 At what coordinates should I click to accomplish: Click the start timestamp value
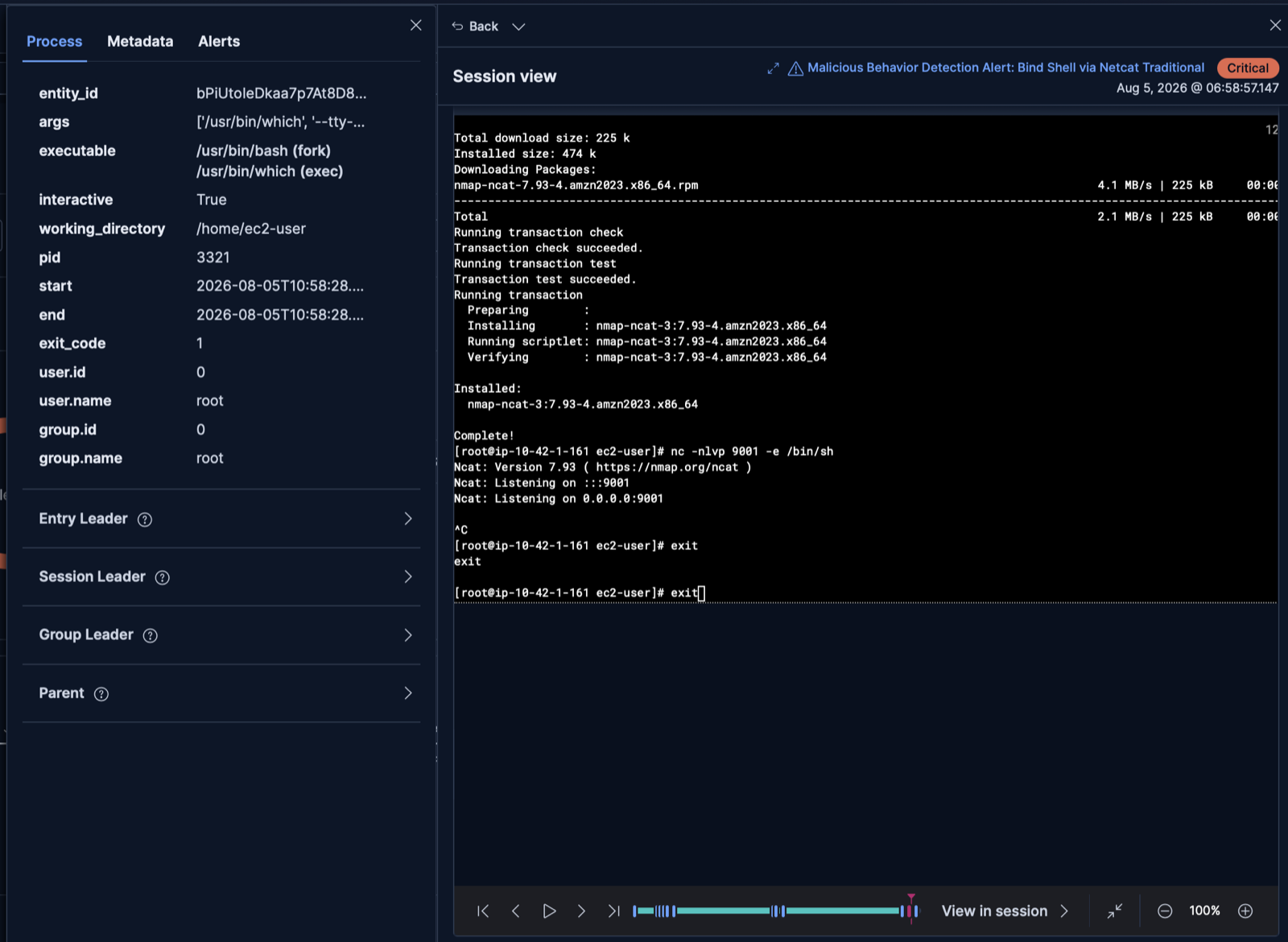pos(280,286)
